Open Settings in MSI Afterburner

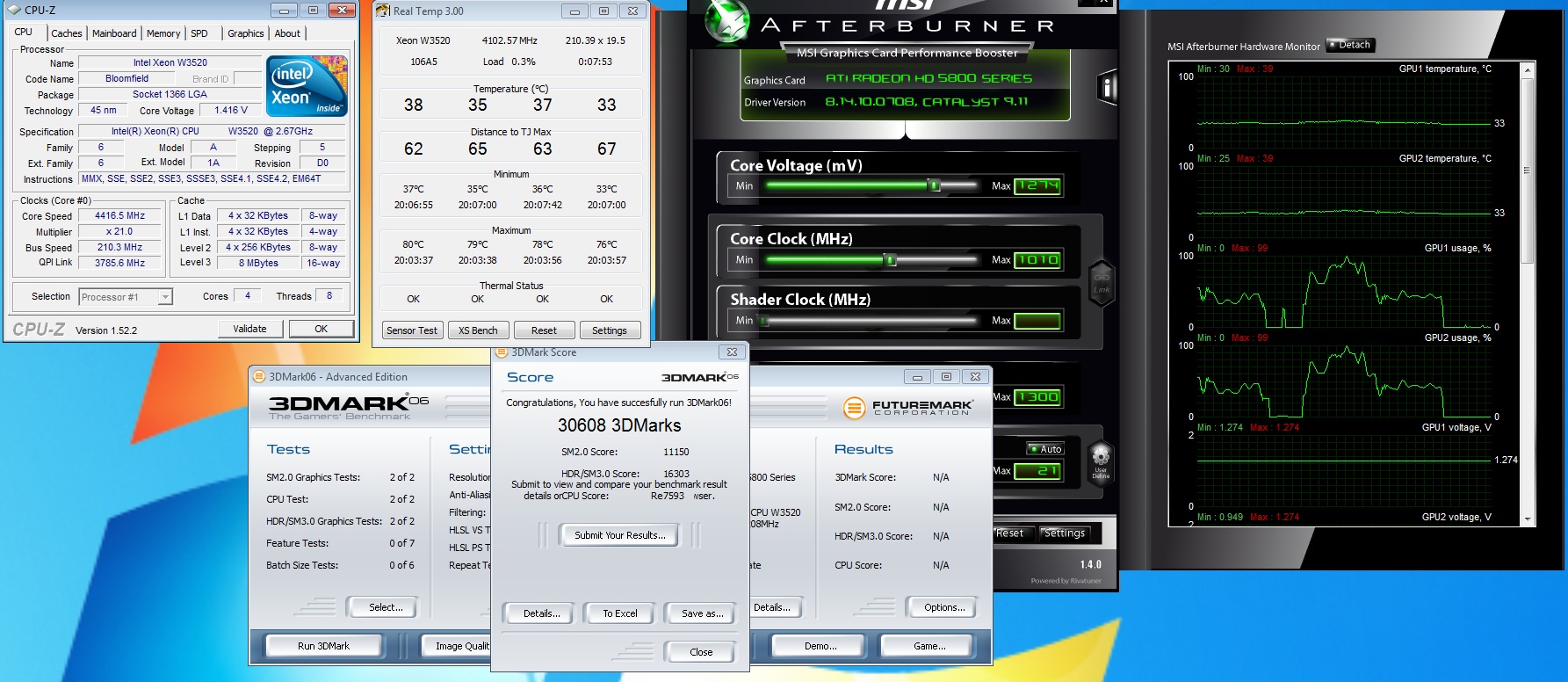(x=1065, y=533)
